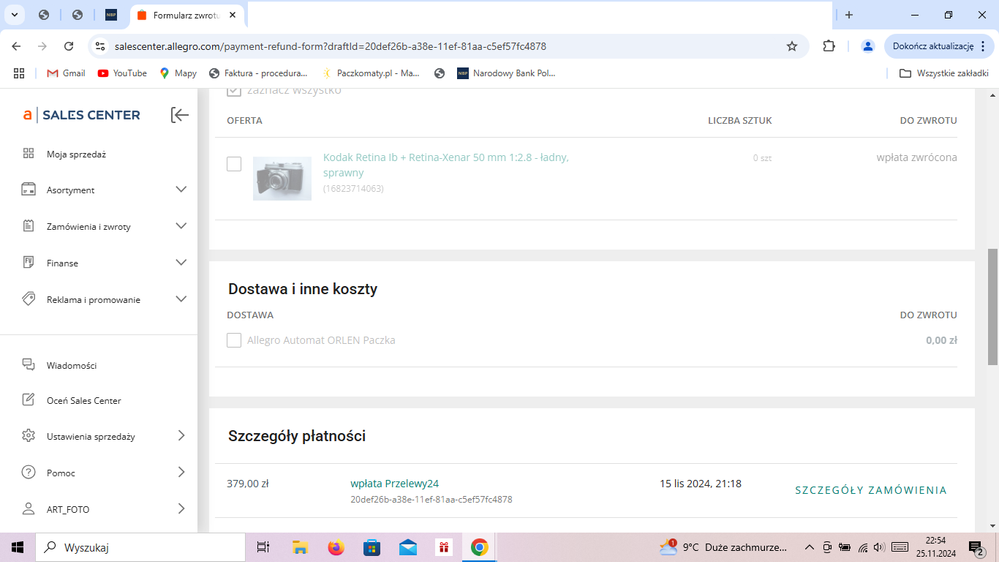Open the tab search dropdown arrow

click(14, 15)
